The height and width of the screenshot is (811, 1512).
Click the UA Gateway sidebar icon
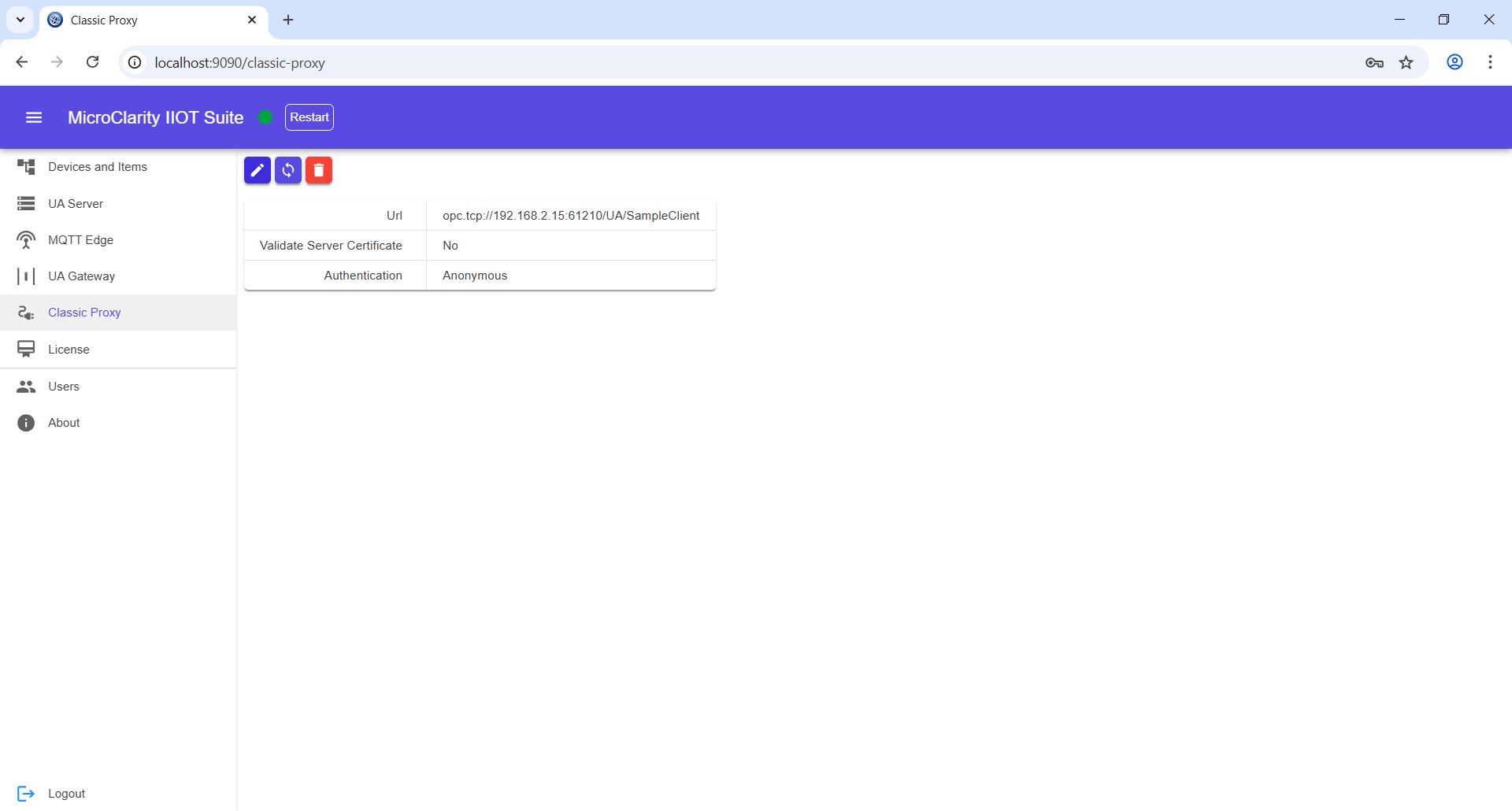(26, 276)
